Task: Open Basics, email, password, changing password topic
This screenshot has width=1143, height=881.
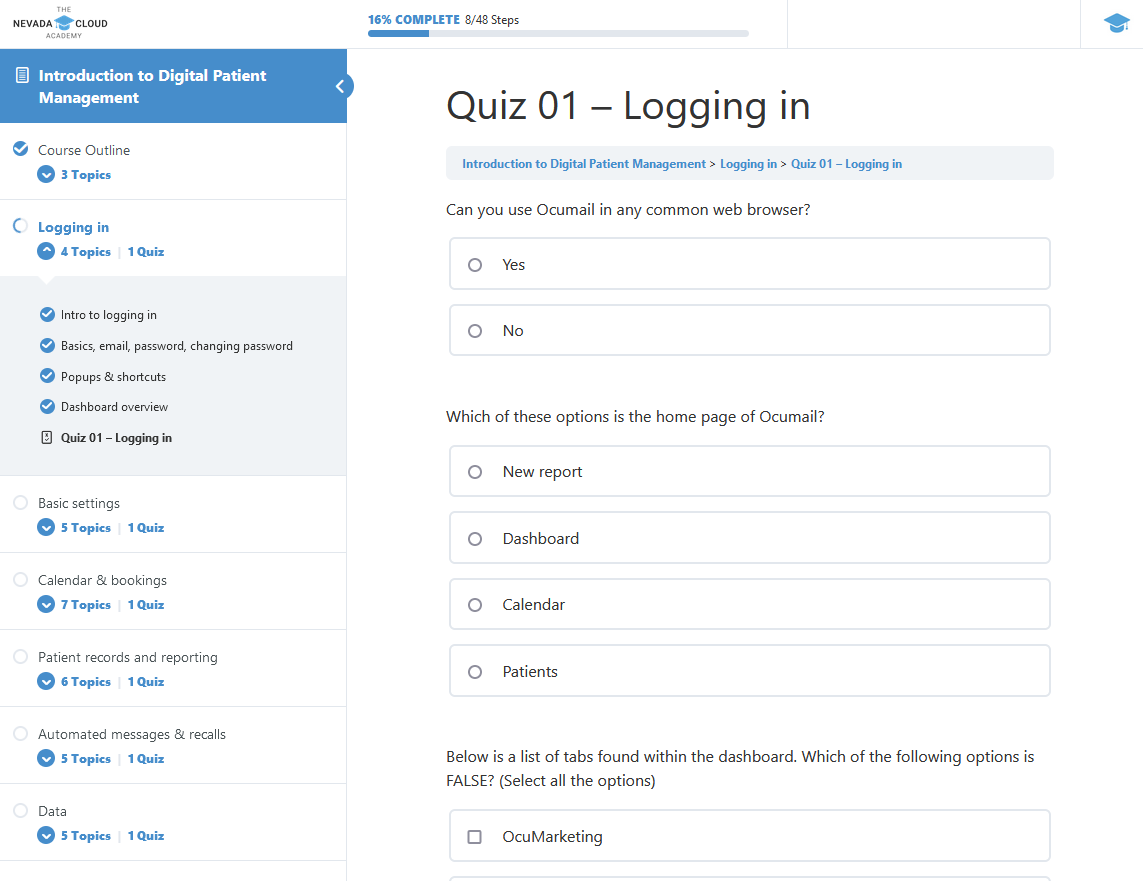Action: [x=176, y=345]
